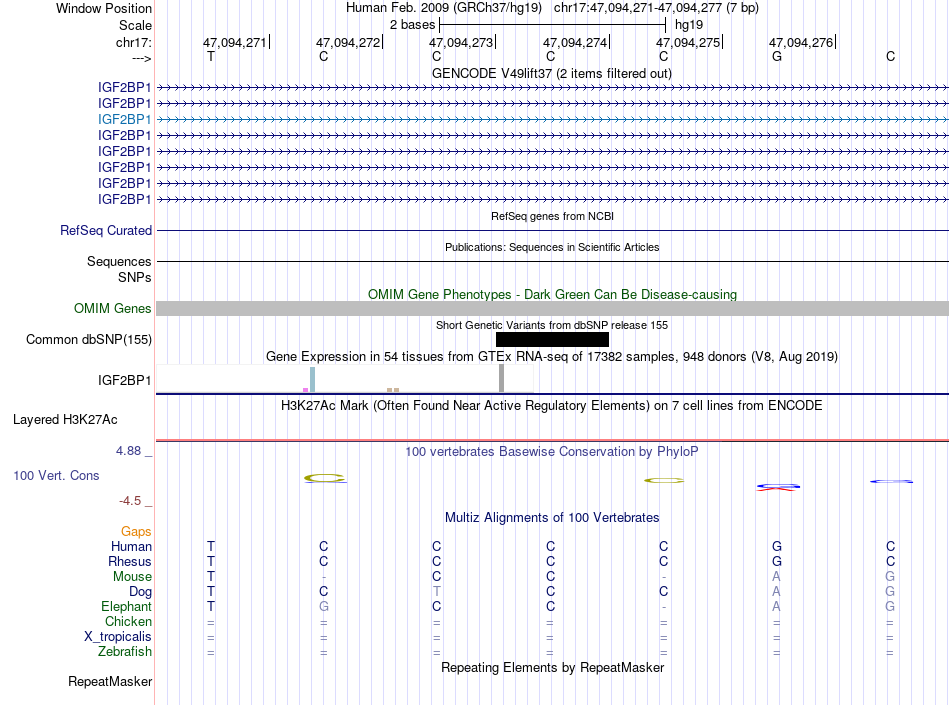Click the -4.5 lower PhyloP scale value
950x705 pixels.
[130, 501]
